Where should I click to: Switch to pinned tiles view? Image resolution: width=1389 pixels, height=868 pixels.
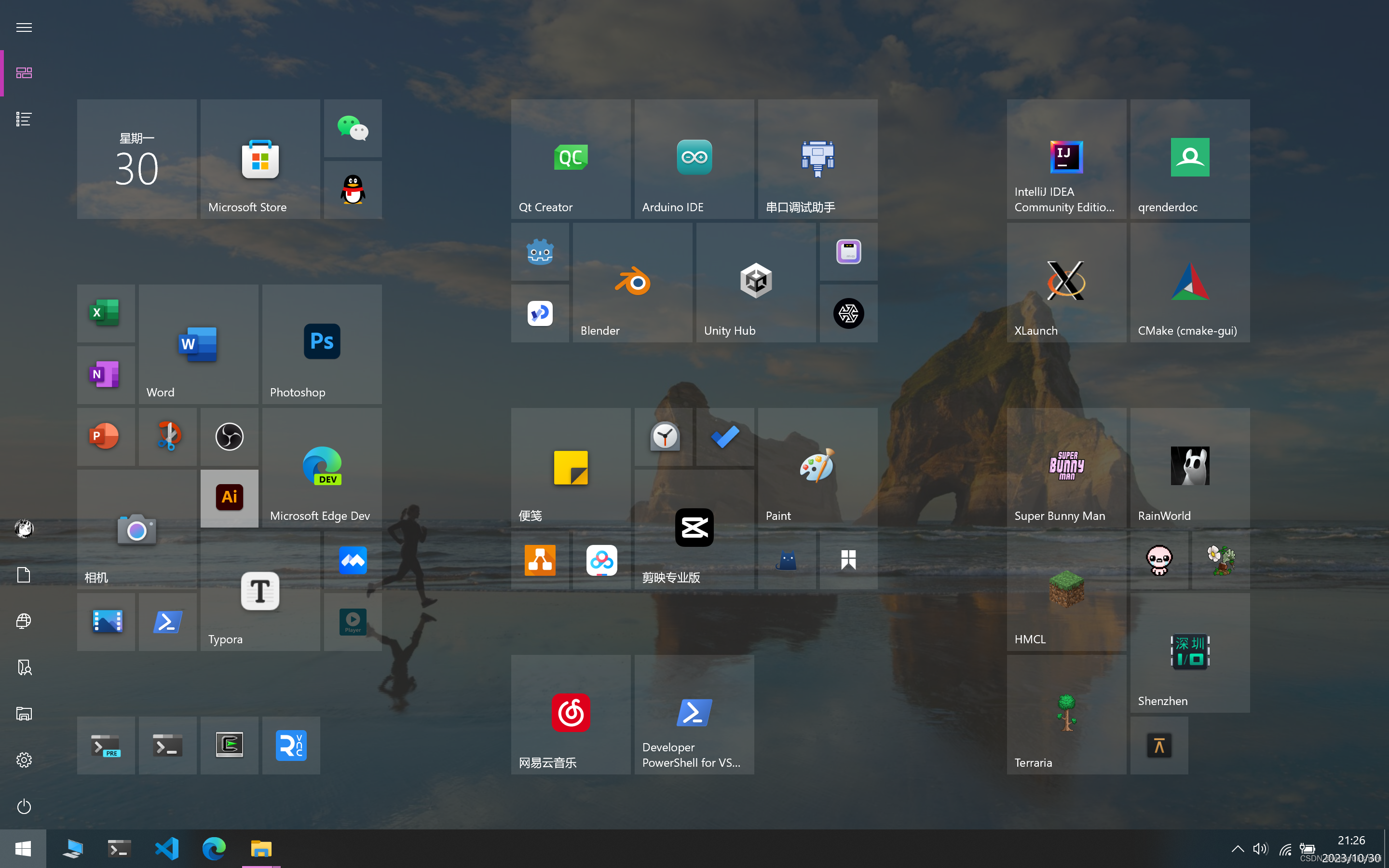tap(24, 73)
